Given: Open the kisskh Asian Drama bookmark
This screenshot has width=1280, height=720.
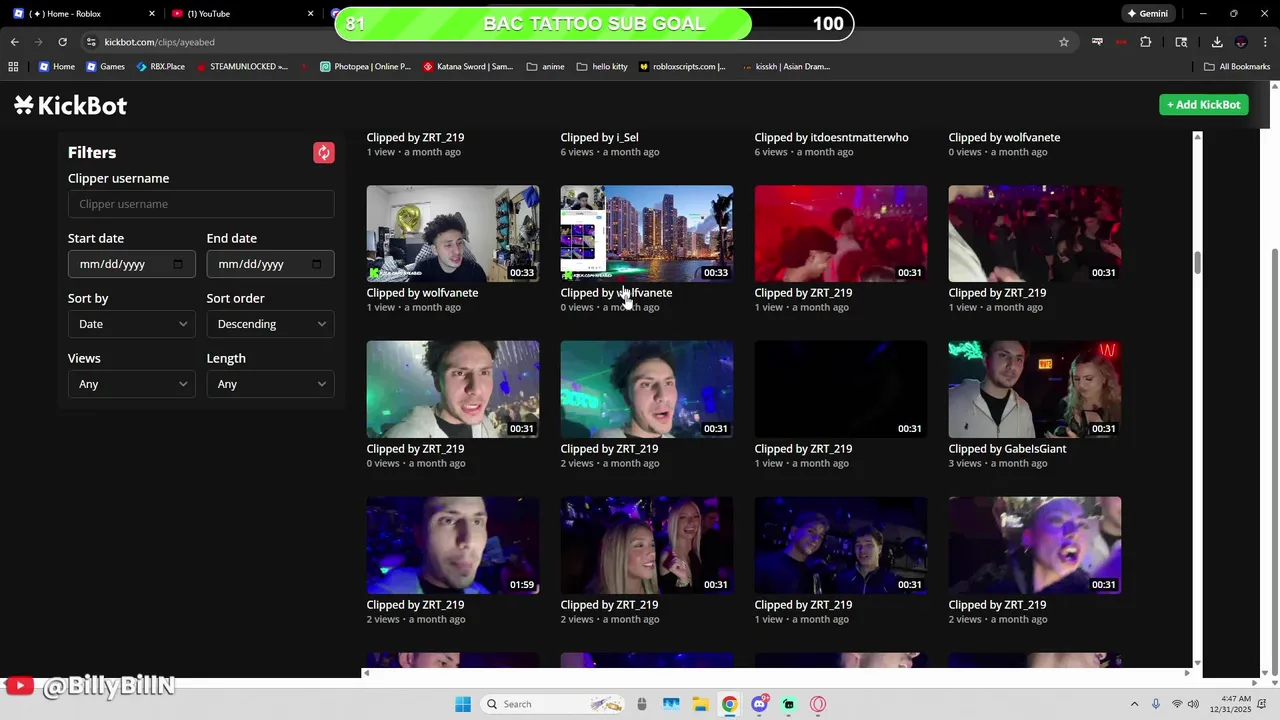Looking at the screenshot, I should (x=786, y=67).
